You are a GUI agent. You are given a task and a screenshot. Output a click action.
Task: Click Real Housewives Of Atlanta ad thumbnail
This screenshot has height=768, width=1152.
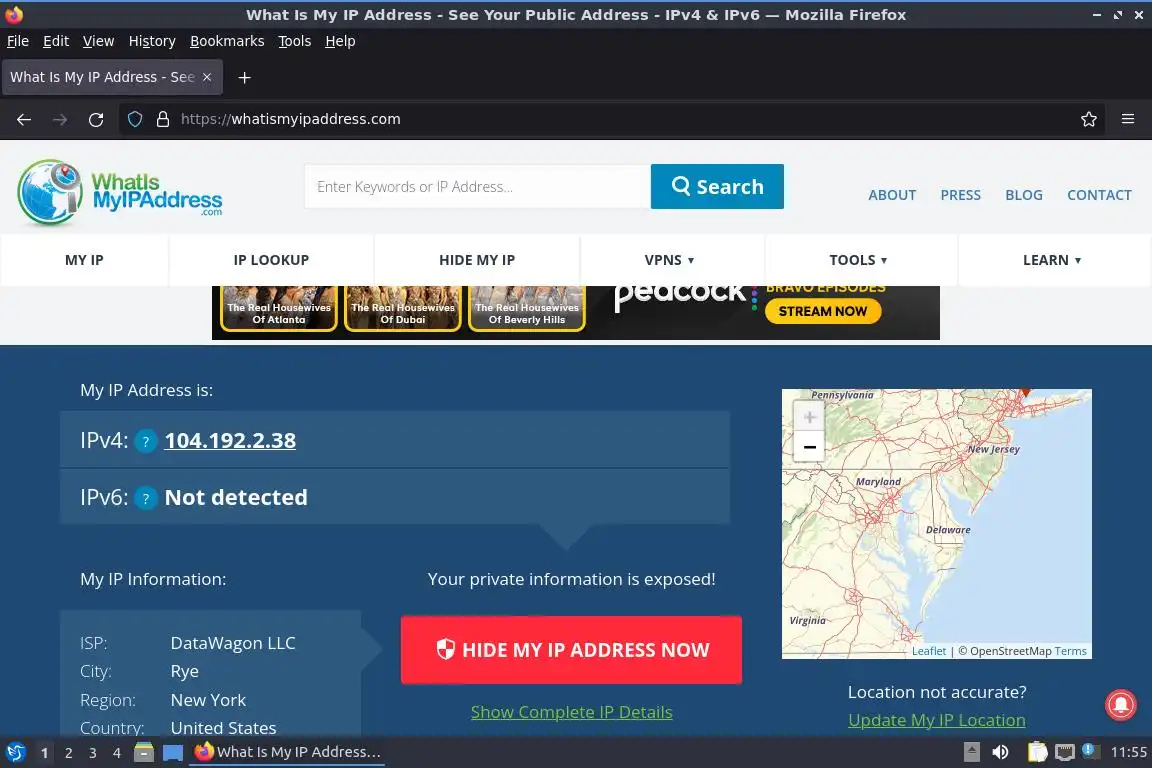(279, 310)
